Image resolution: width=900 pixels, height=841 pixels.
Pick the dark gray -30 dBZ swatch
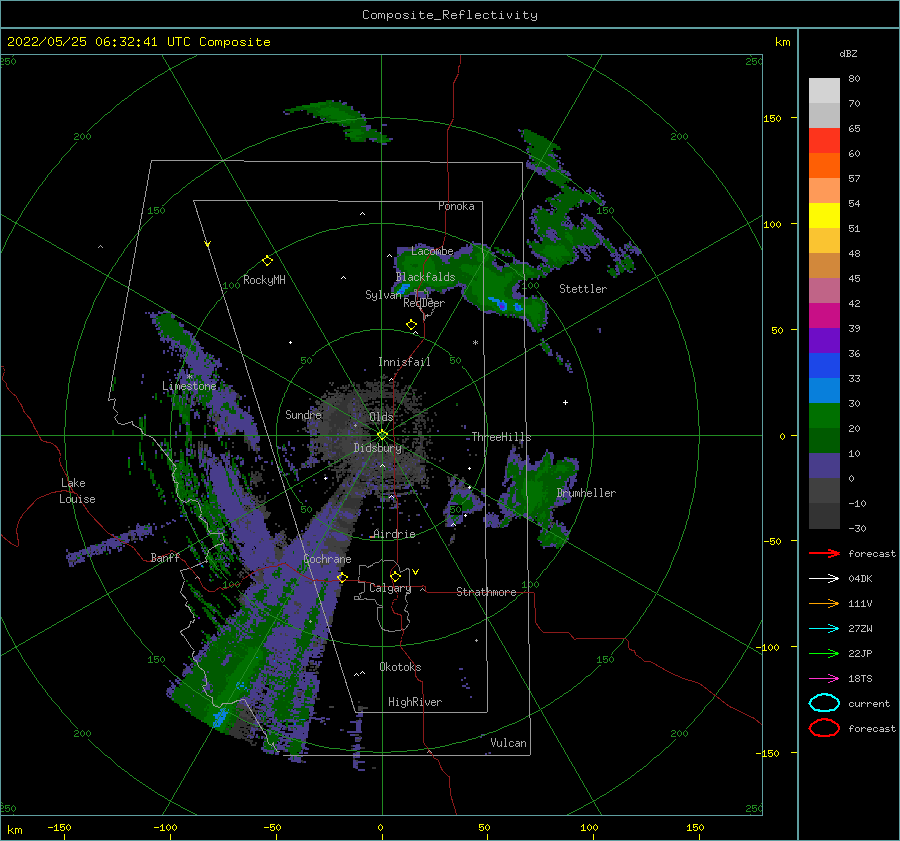click(x=824, y=516)
